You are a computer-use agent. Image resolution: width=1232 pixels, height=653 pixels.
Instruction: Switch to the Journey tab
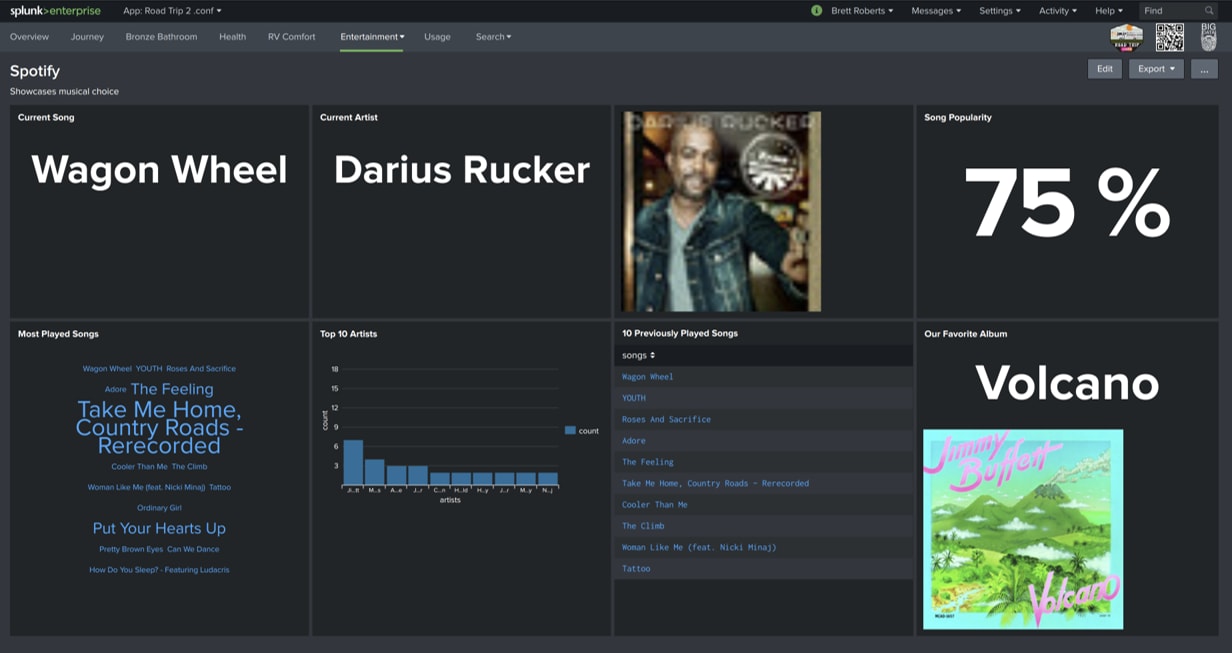coord(87,37)
